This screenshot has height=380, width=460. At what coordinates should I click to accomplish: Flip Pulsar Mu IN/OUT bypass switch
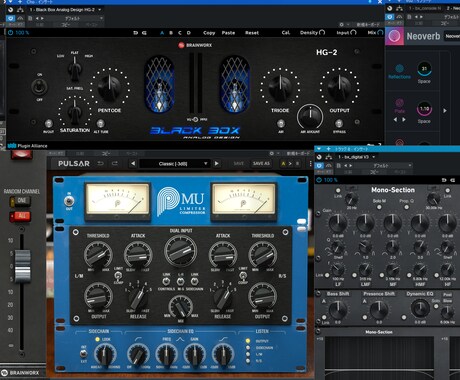[69, 201]
